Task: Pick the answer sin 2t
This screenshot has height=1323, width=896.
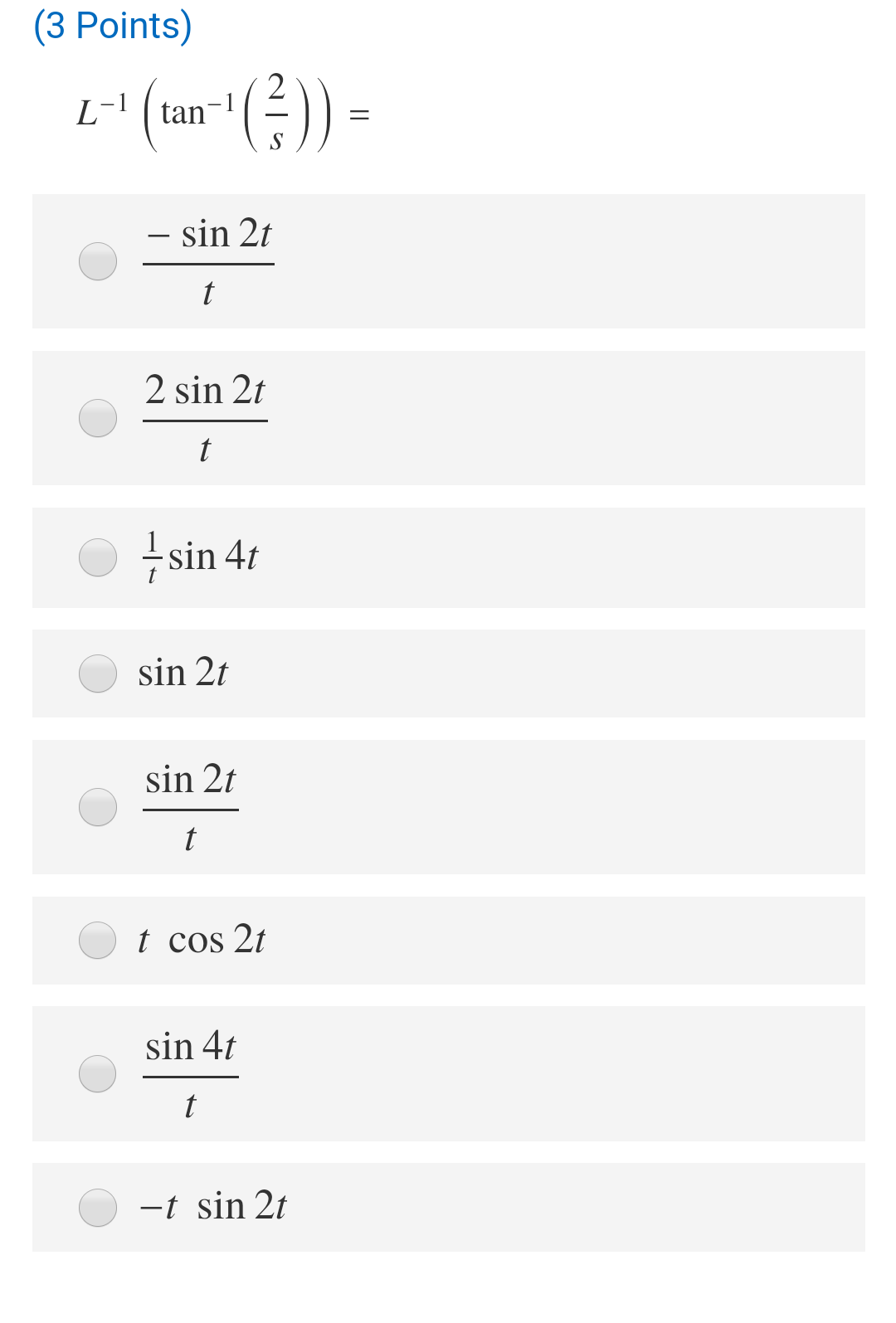Action: pos(97,674)
